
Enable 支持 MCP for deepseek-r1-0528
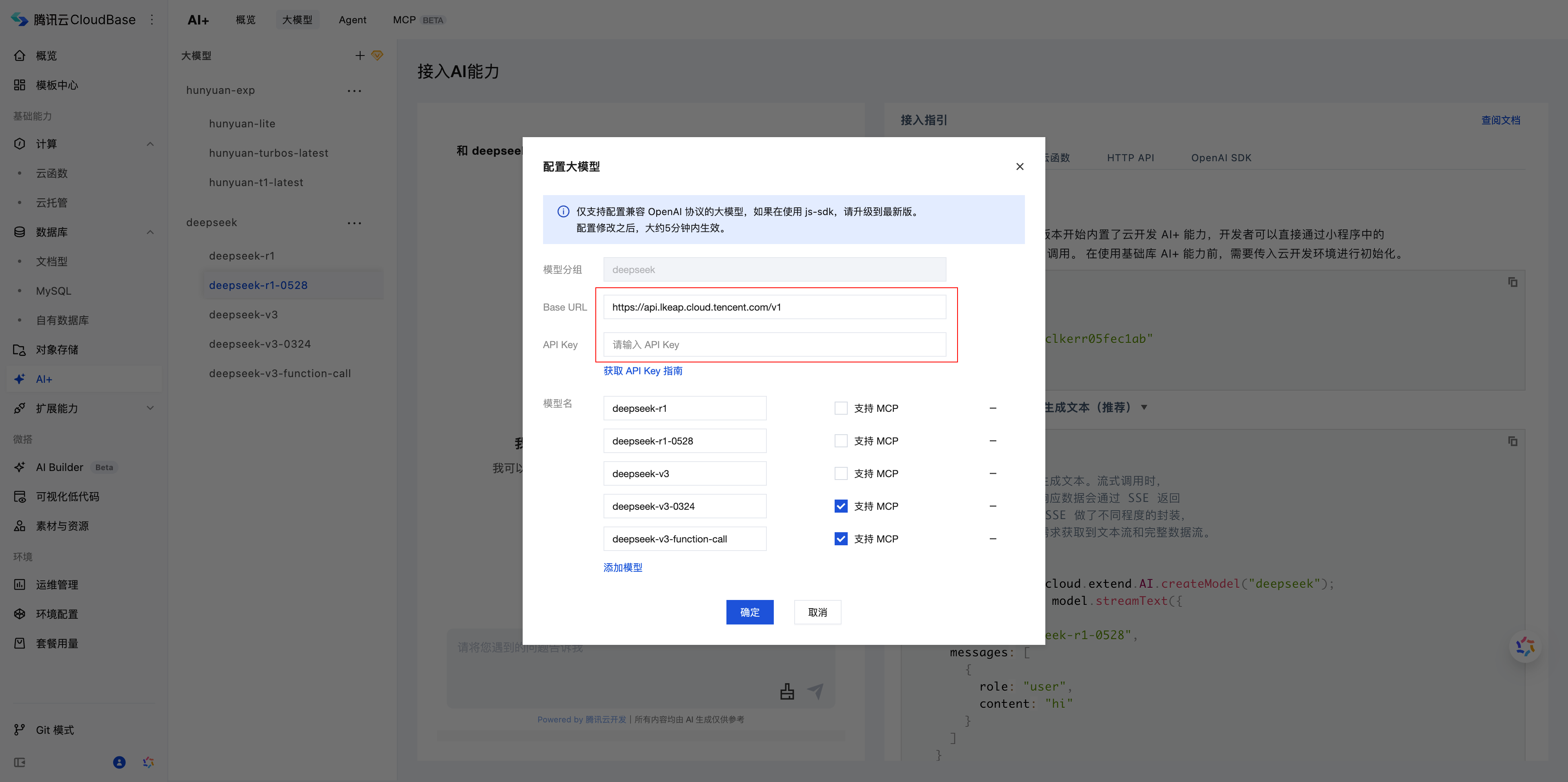coord(841,441)
